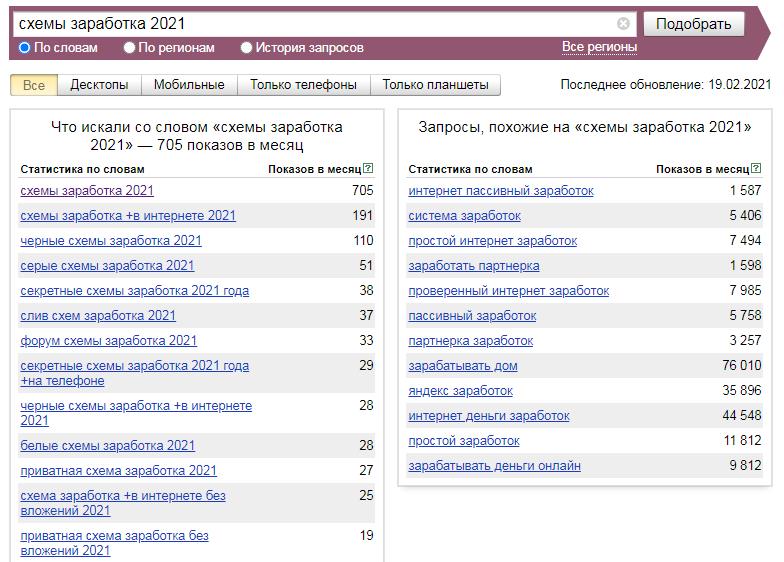Open 'простой интернет заработок' link

coord(492,240)
